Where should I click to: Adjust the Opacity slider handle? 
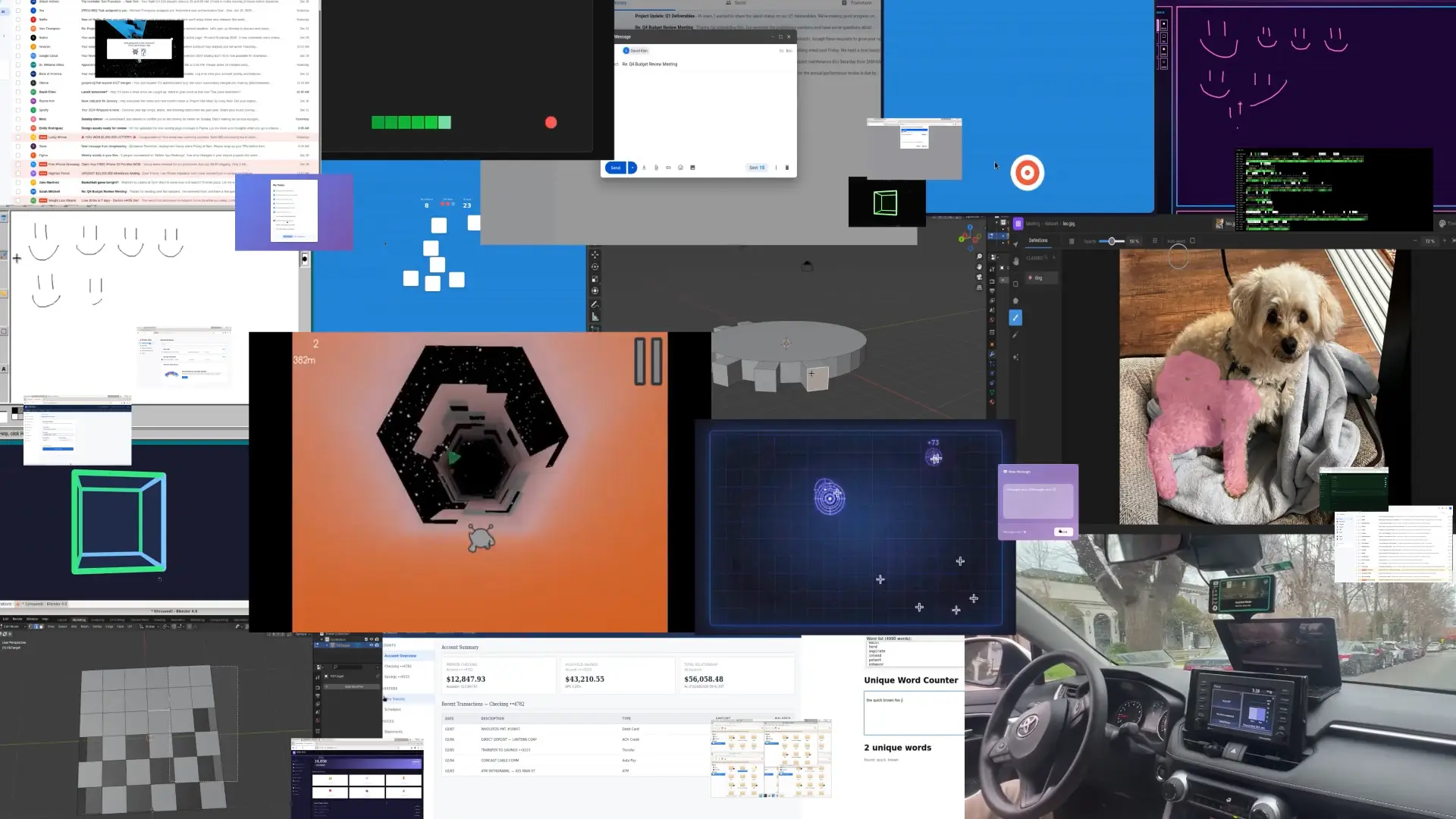[x=1112, y=241]
